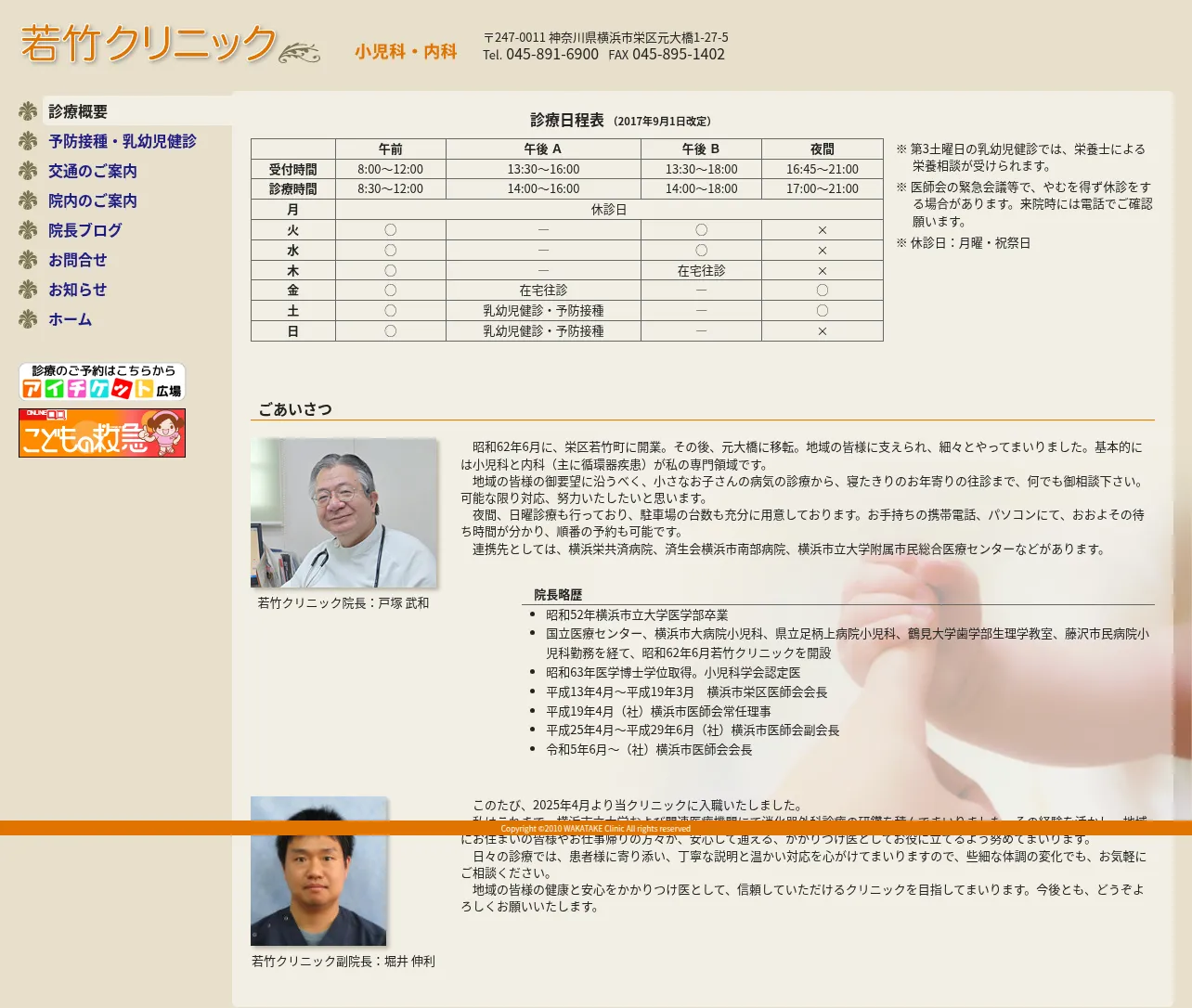
Task: Select お知らせ in sidebar
Action: click(x=78, y=290)
